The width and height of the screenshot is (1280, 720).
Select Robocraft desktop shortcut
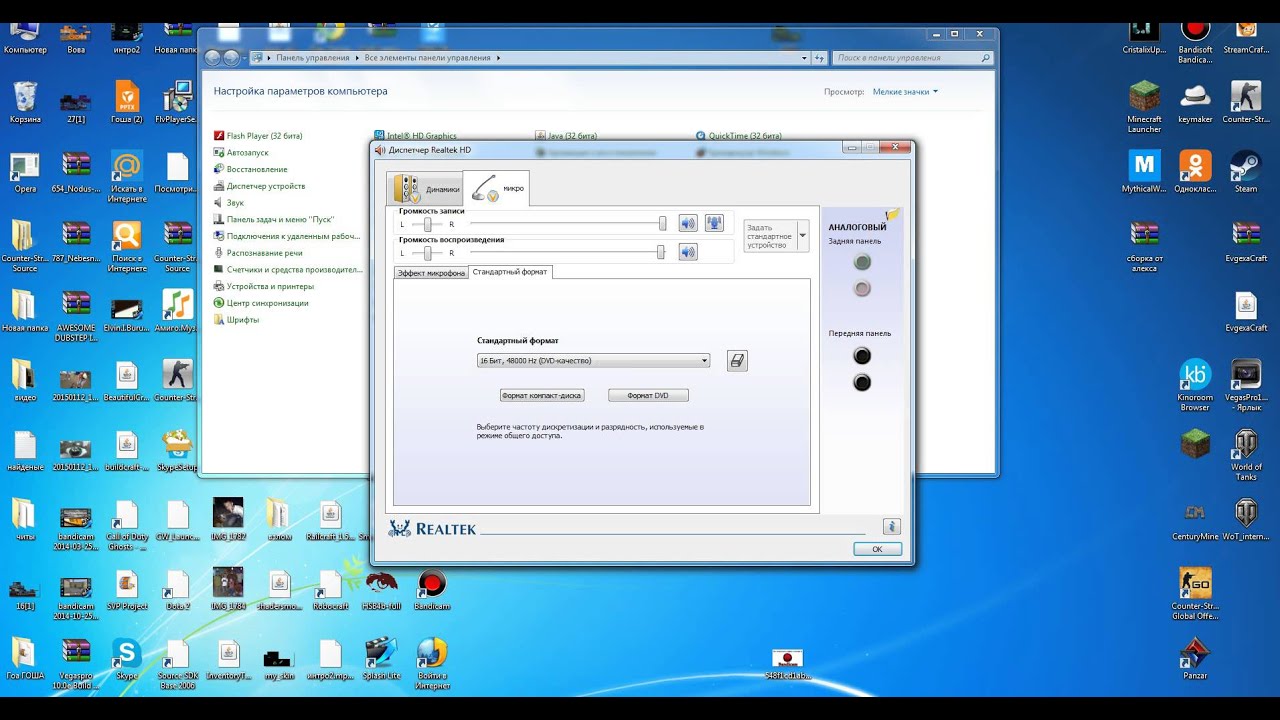330,590
